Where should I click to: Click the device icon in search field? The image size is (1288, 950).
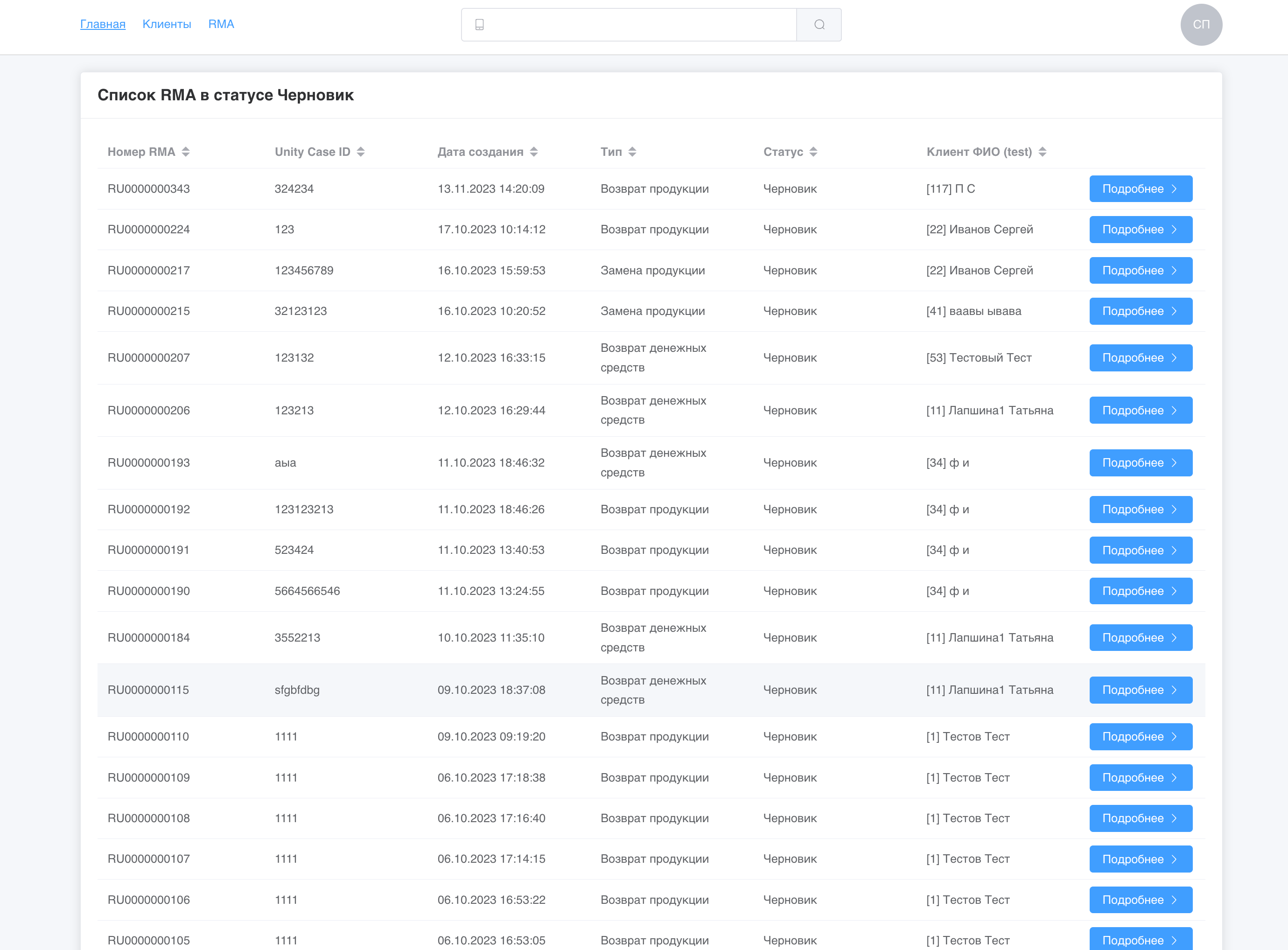pos(480,25)
